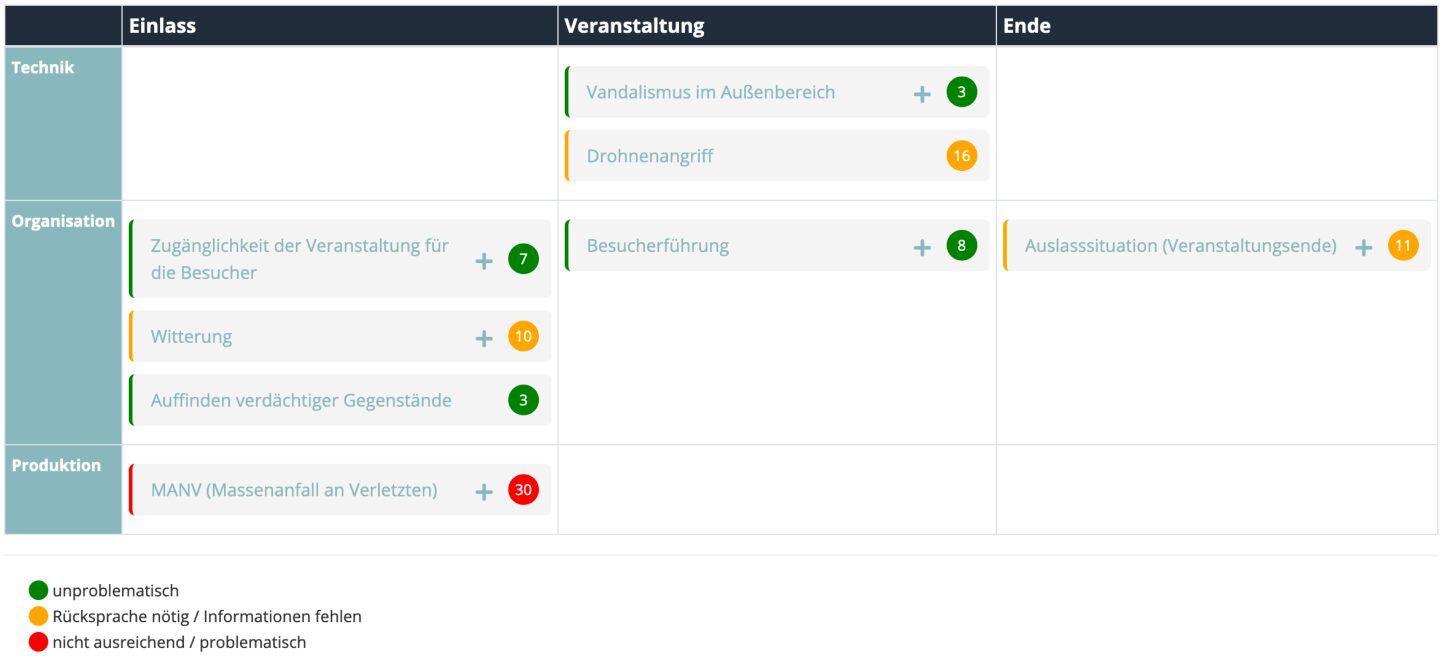The height and width of the screenshot is (659, 1443).
Task: Click green unproblematisch legend dot
Action: tap(38, 591)
